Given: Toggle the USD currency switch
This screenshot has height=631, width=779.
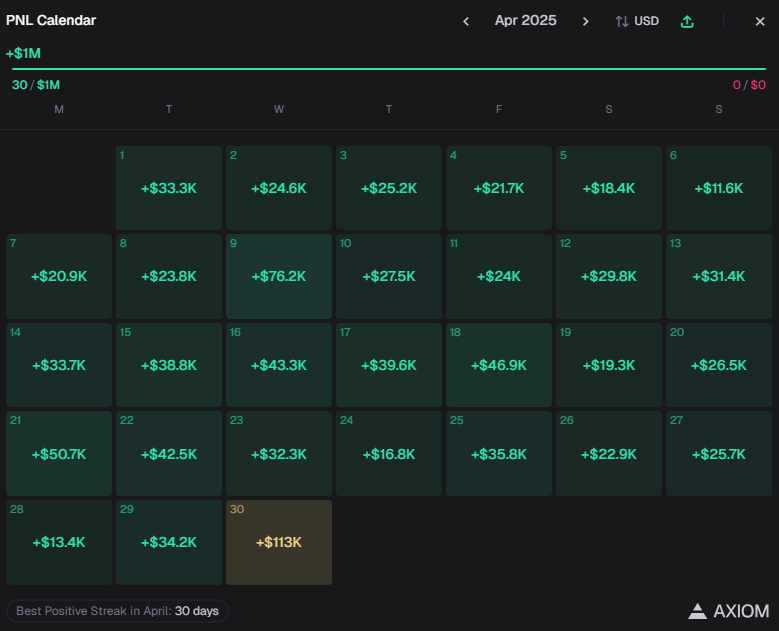Looking at the screenshot, I should 637,21.
